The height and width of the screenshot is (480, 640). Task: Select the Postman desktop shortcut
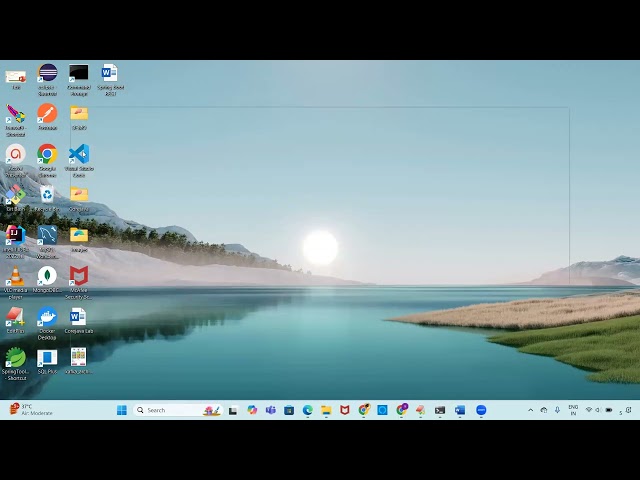(x=47, y=117)
